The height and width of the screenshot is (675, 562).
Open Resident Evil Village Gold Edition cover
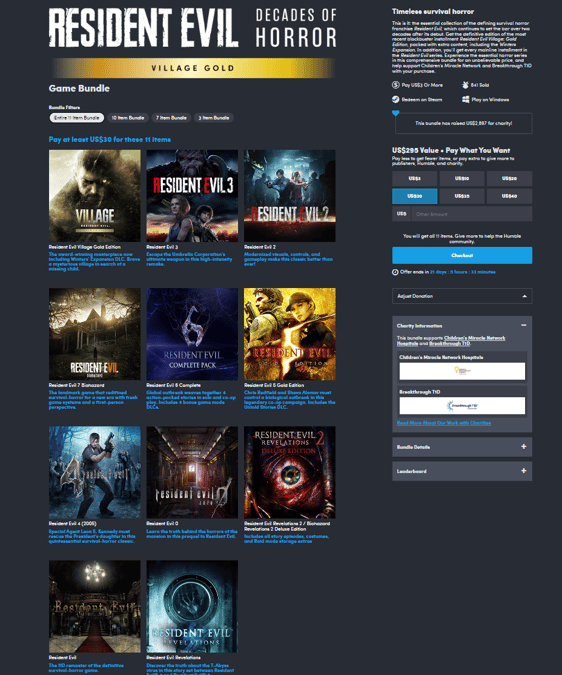tap(95, 196)
